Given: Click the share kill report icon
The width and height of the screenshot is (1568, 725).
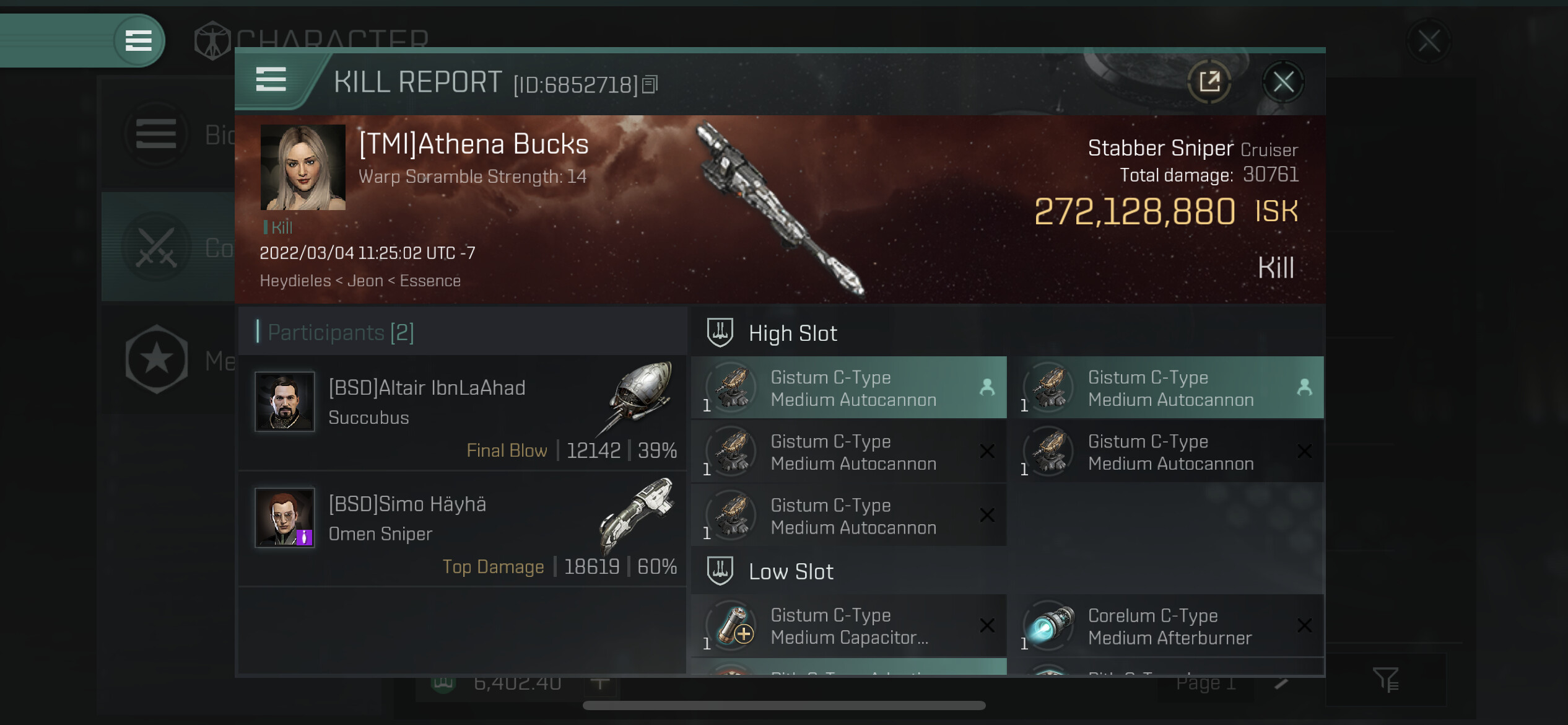Looking at the screenshot, I should [x=1209, y=82].
